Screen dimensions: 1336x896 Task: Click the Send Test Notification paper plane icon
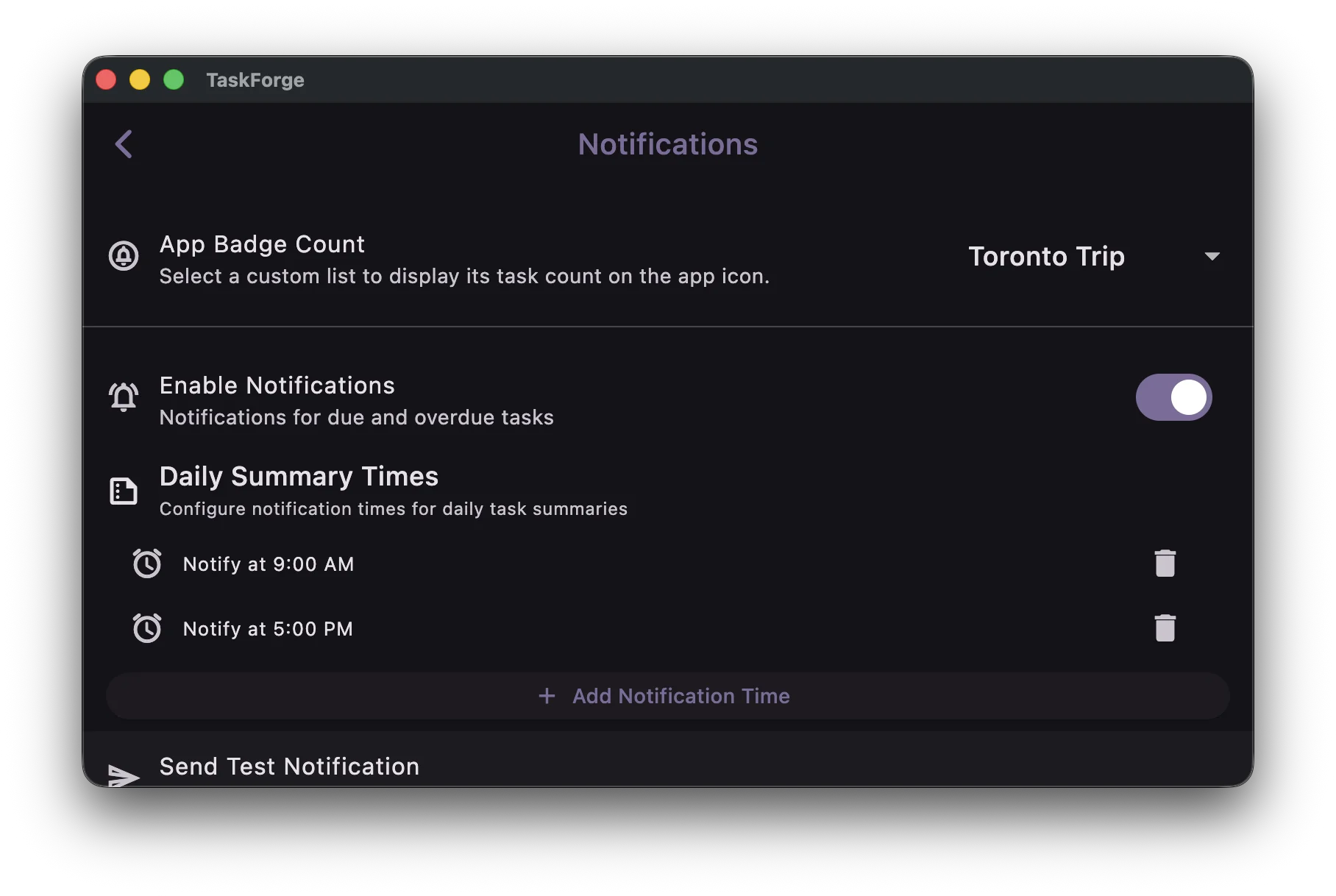[124, 775]
